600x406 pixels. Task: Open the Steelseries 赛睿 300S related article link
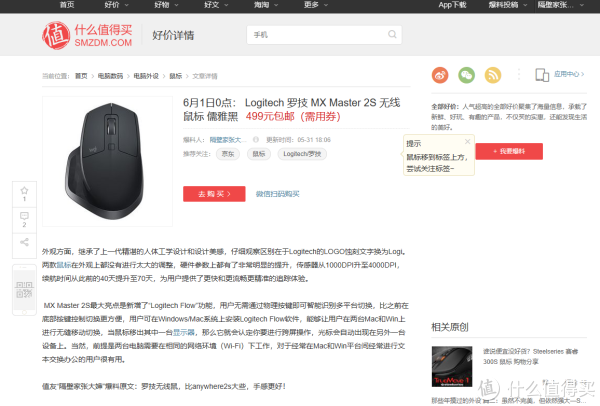530,356
